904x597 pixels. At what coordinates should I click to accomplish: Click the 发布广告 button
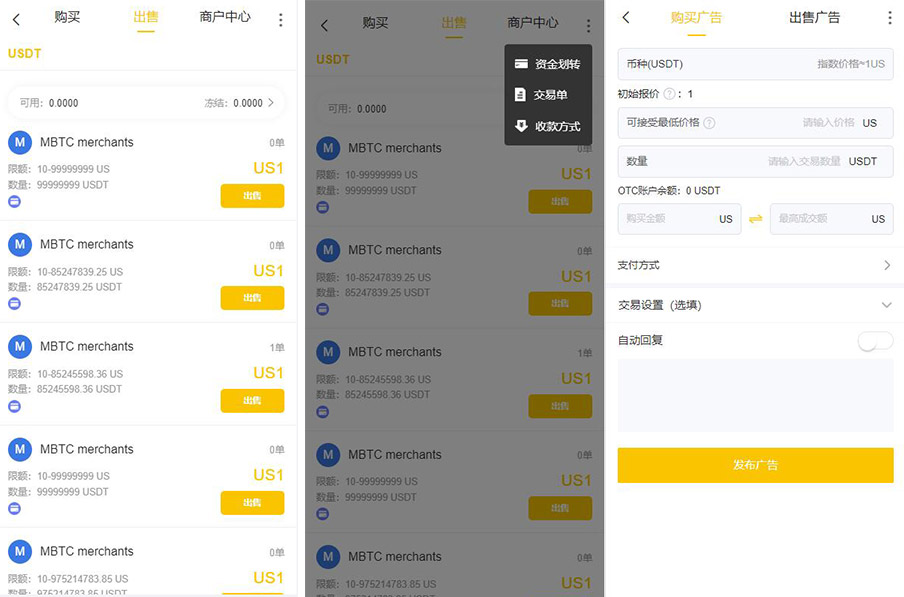point(755,465)
